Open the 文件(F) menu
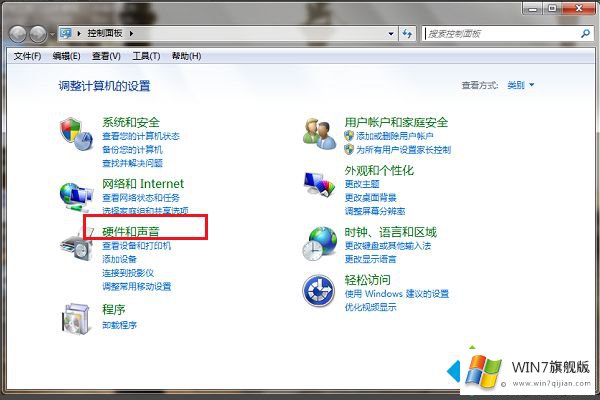This screenshot has height=400, width=600. pyautogui.click(x=27, y=56)
